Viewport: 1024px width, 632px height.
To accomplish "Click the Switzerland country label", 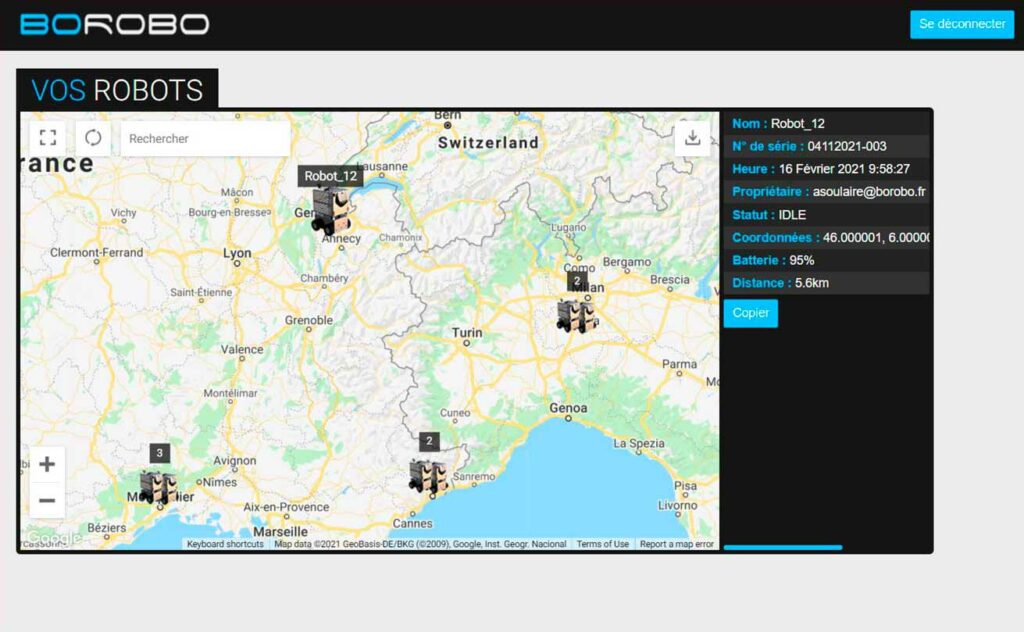I will tap(488, 142).
